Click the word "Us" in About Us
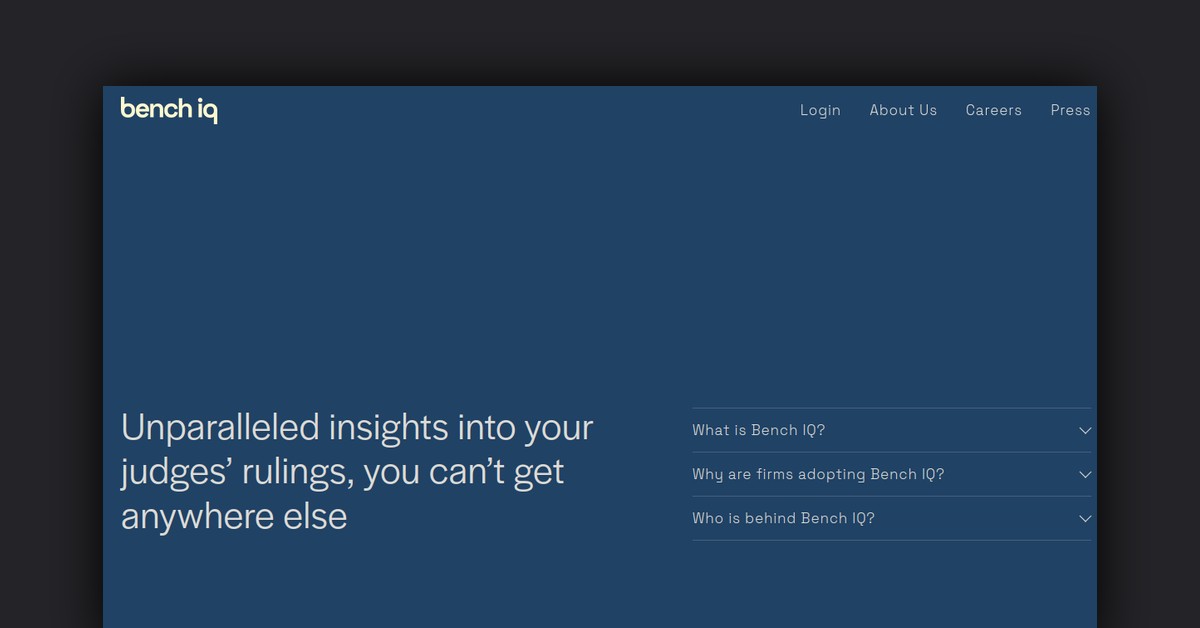1200x628 pixels. (x=926, y=110)
